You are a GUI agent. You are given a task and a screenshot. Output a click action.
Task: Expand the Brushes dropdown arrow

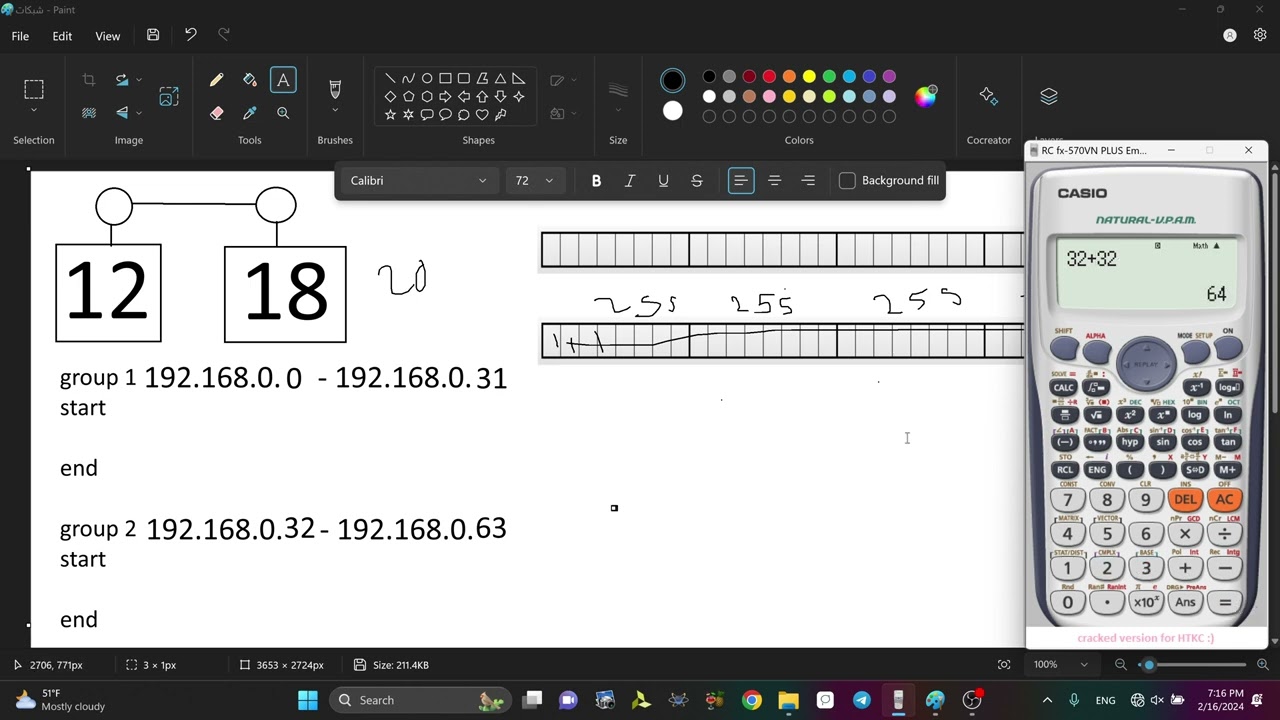tap(335, 111)
